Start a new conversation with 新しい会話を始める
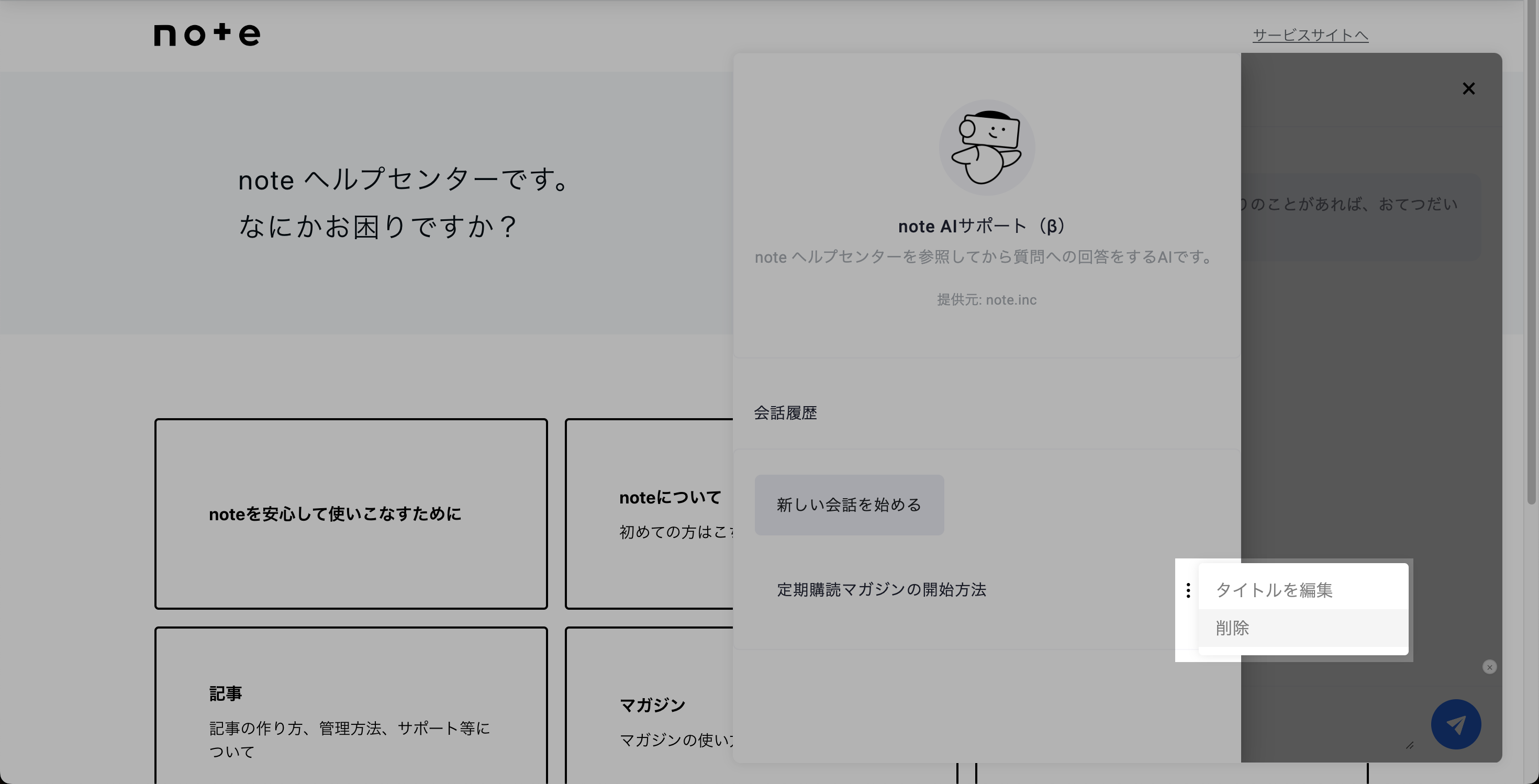 coord(849,505)
